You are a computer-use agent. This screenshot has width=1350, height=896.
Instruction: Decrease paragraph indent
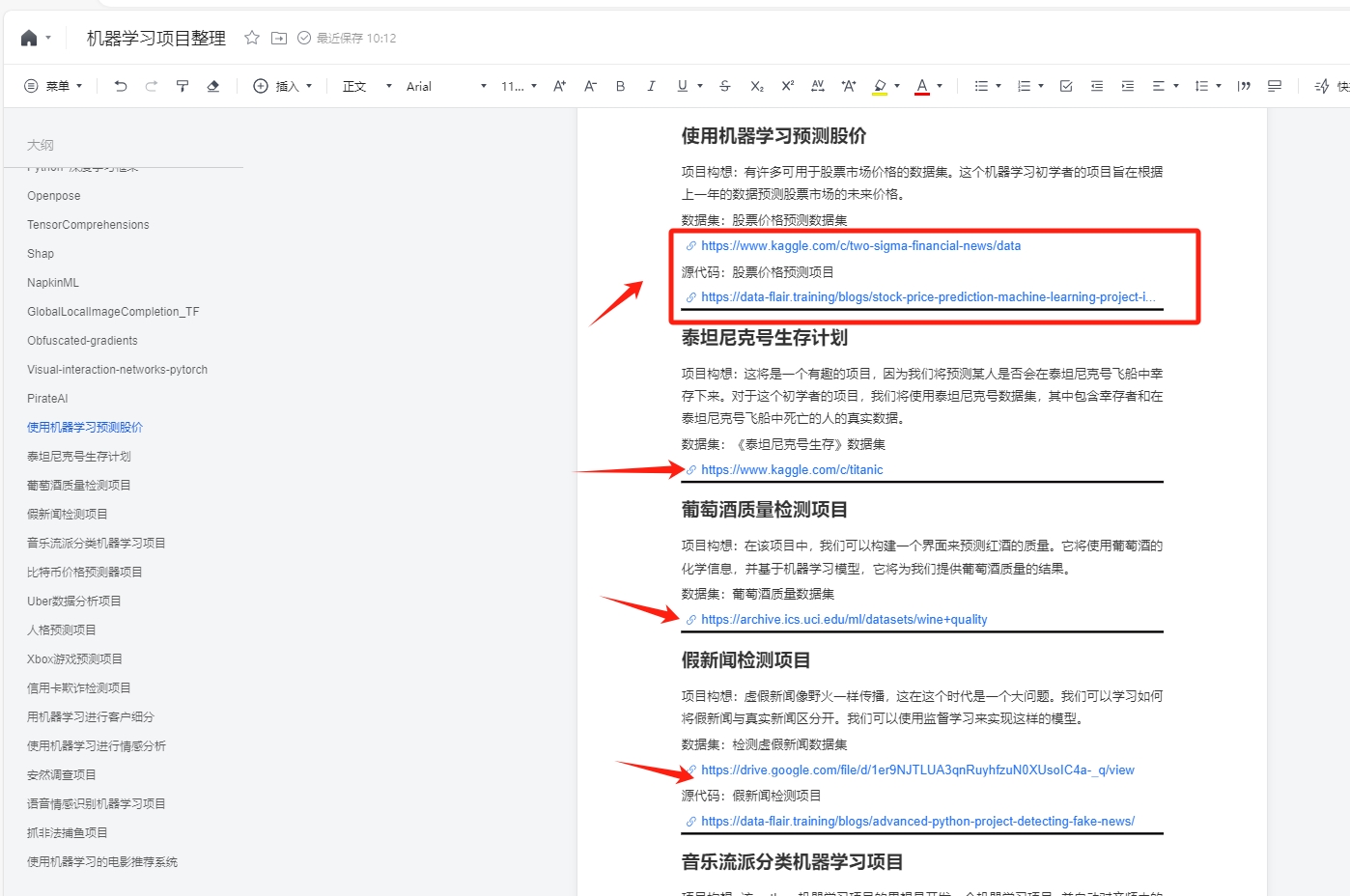coord(1097,86)
